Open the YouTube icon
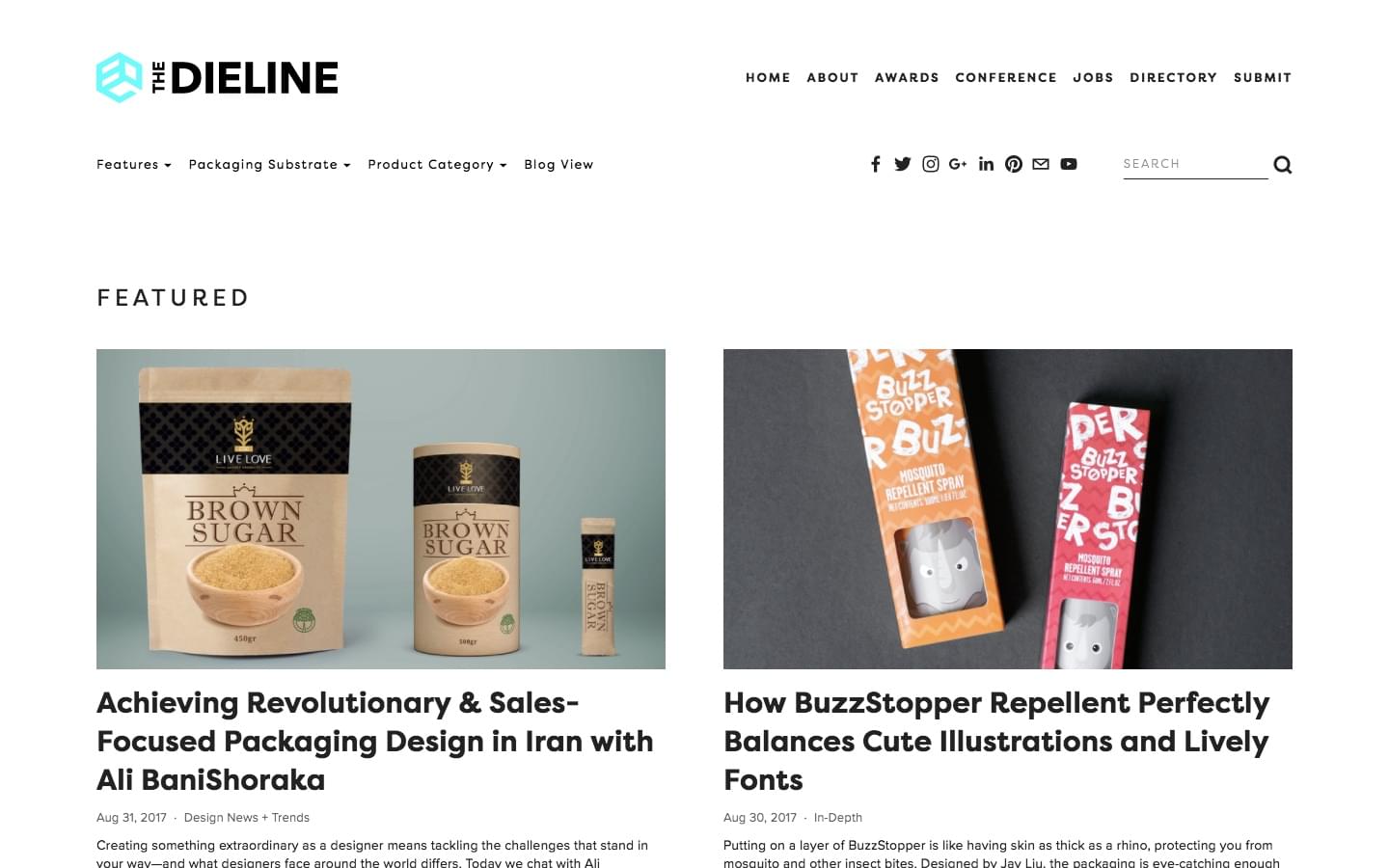 (x=1069, y=164)
